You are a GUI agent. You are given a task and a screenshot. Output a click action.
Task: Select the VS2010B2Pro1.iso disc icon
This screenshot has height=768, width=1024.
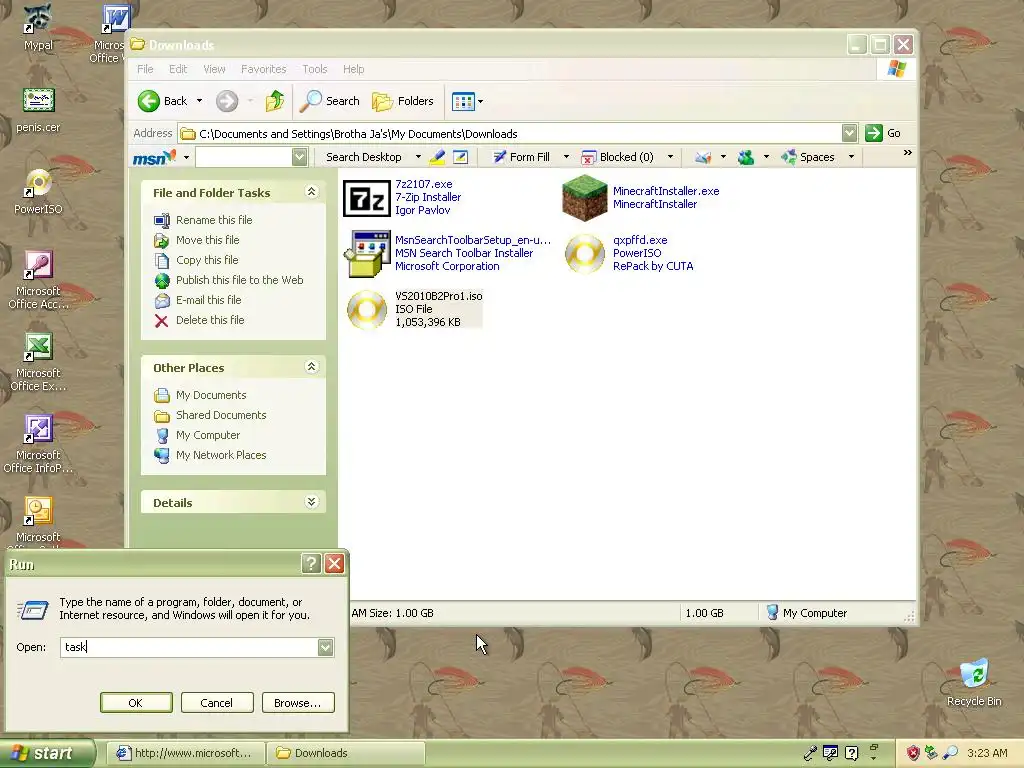tap(367, 310)
